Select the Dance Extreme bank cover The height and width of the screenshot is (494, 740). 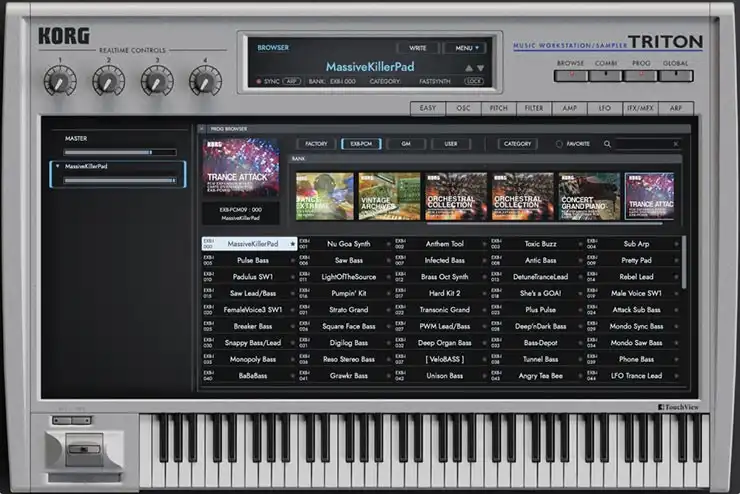pyautogui.click(x=325, y=196)
